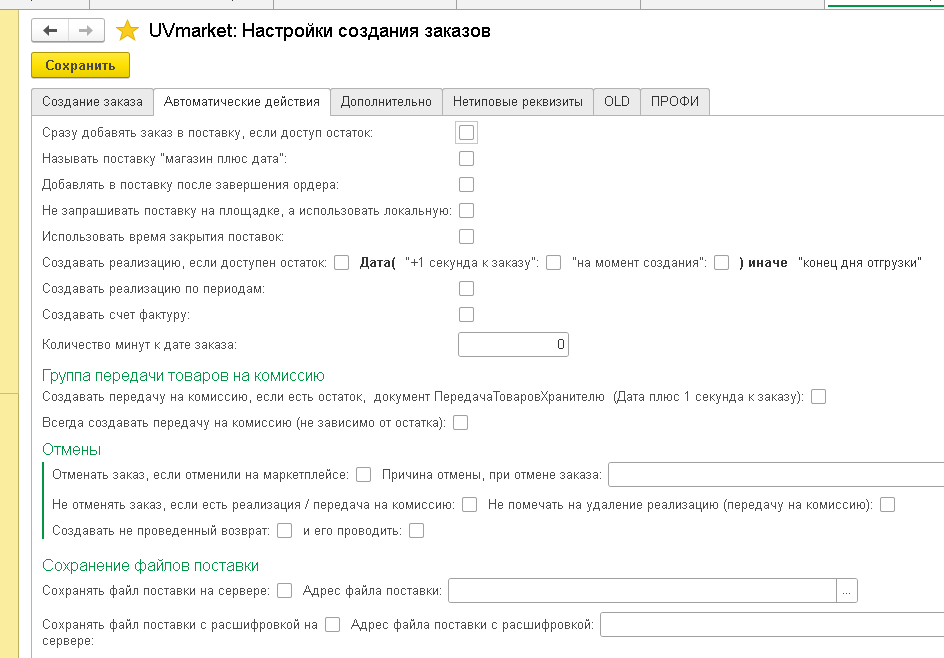
Task: Enable Создавать счет фактуру checkbox
Action: pos(467,314)
